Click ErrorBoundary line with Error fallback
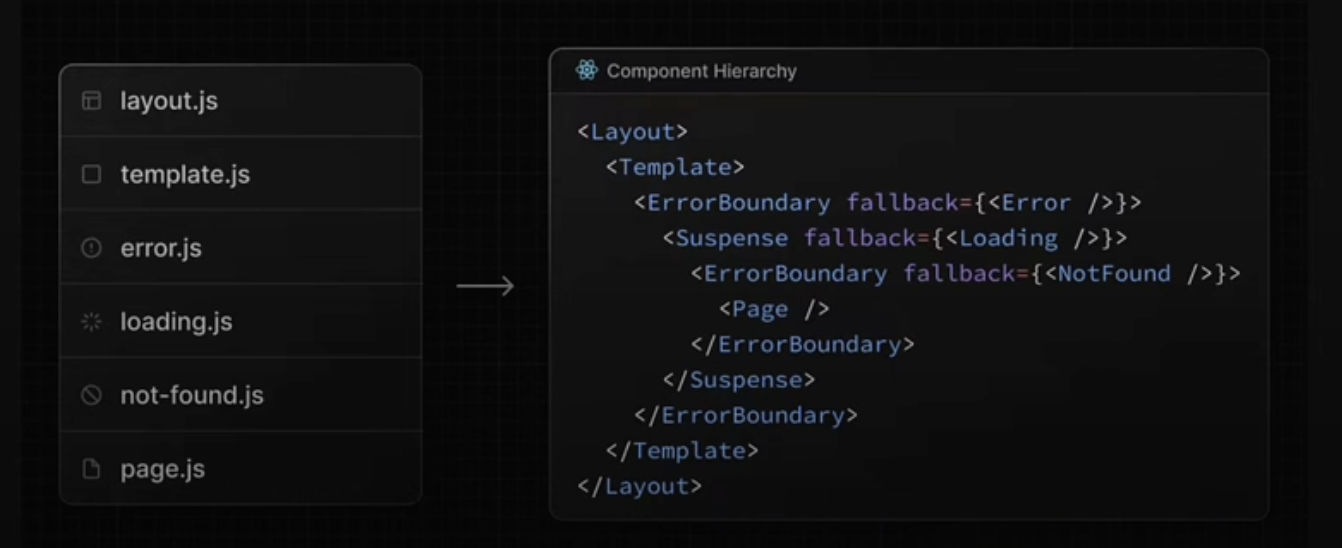The height and width of the screenshot is (548, 1342). pos(888,203)
